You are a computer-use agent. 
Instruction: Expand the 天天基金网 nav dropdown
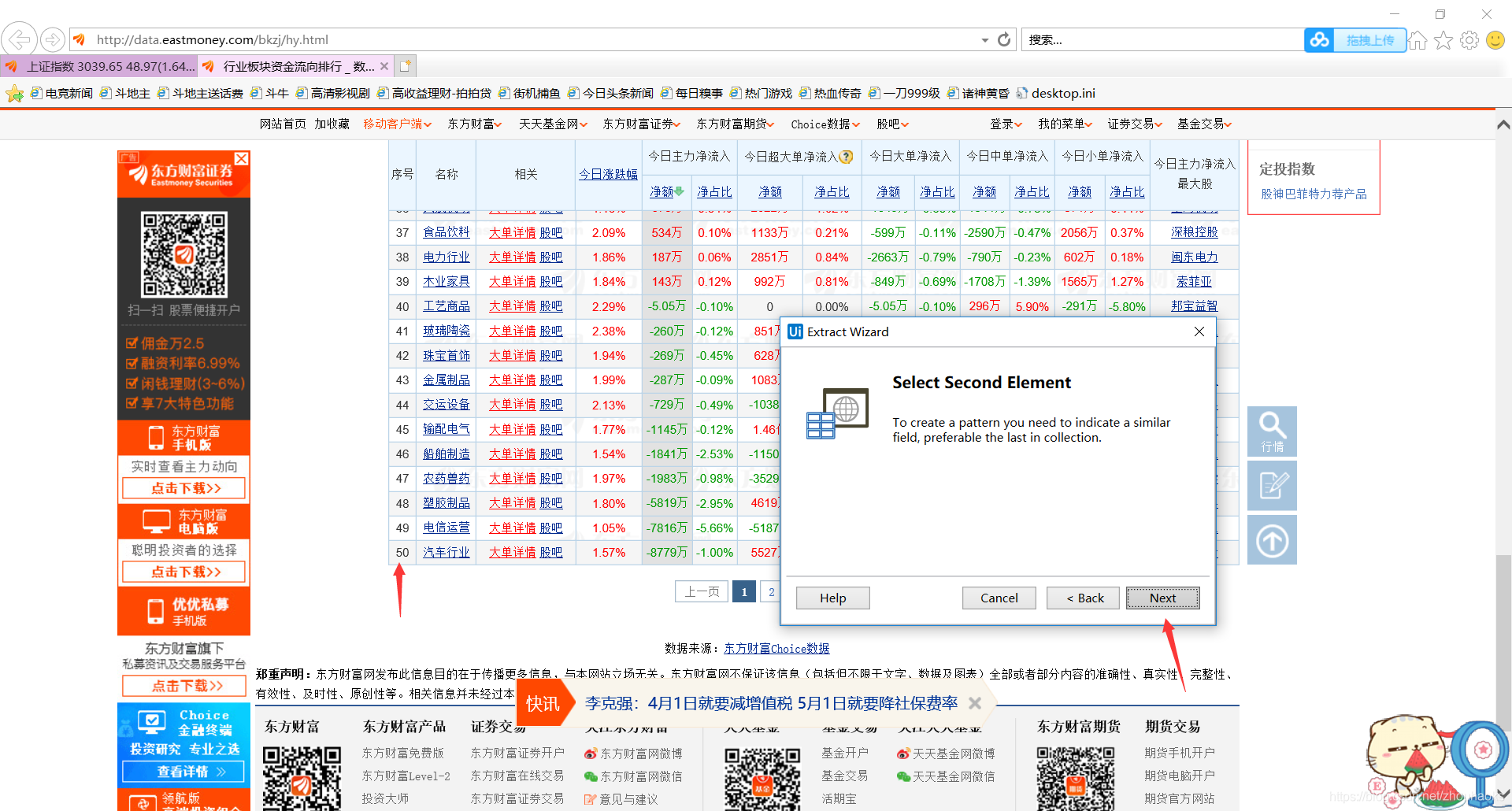(554, 124)
